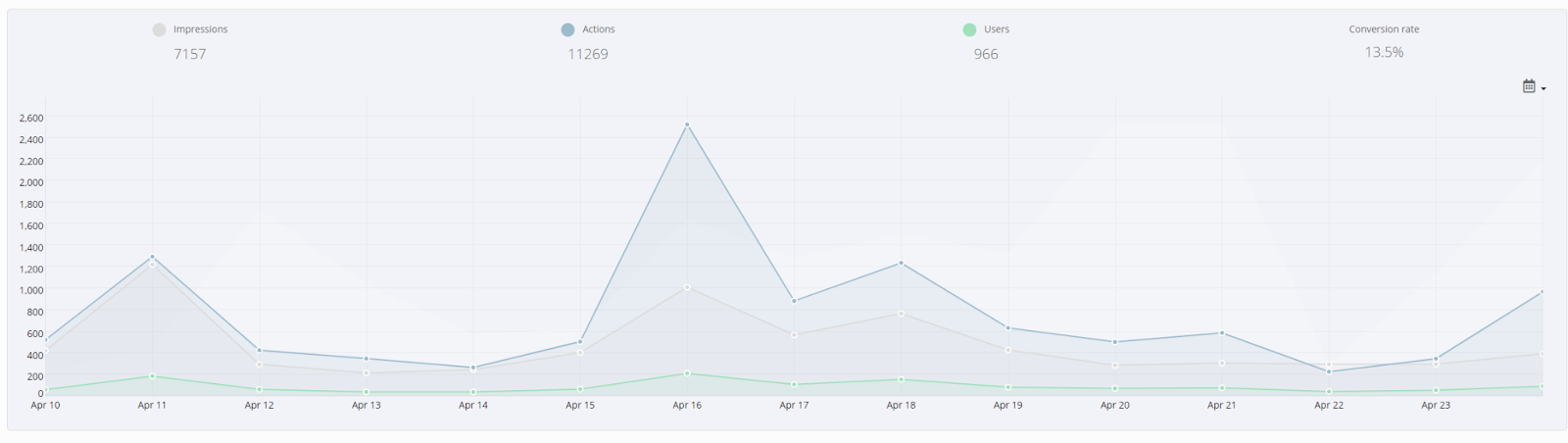The height and width of the screenshot is (443, 1568).
Task: Click the Impressions data point on Apr 16
Action: pos(687,287)
